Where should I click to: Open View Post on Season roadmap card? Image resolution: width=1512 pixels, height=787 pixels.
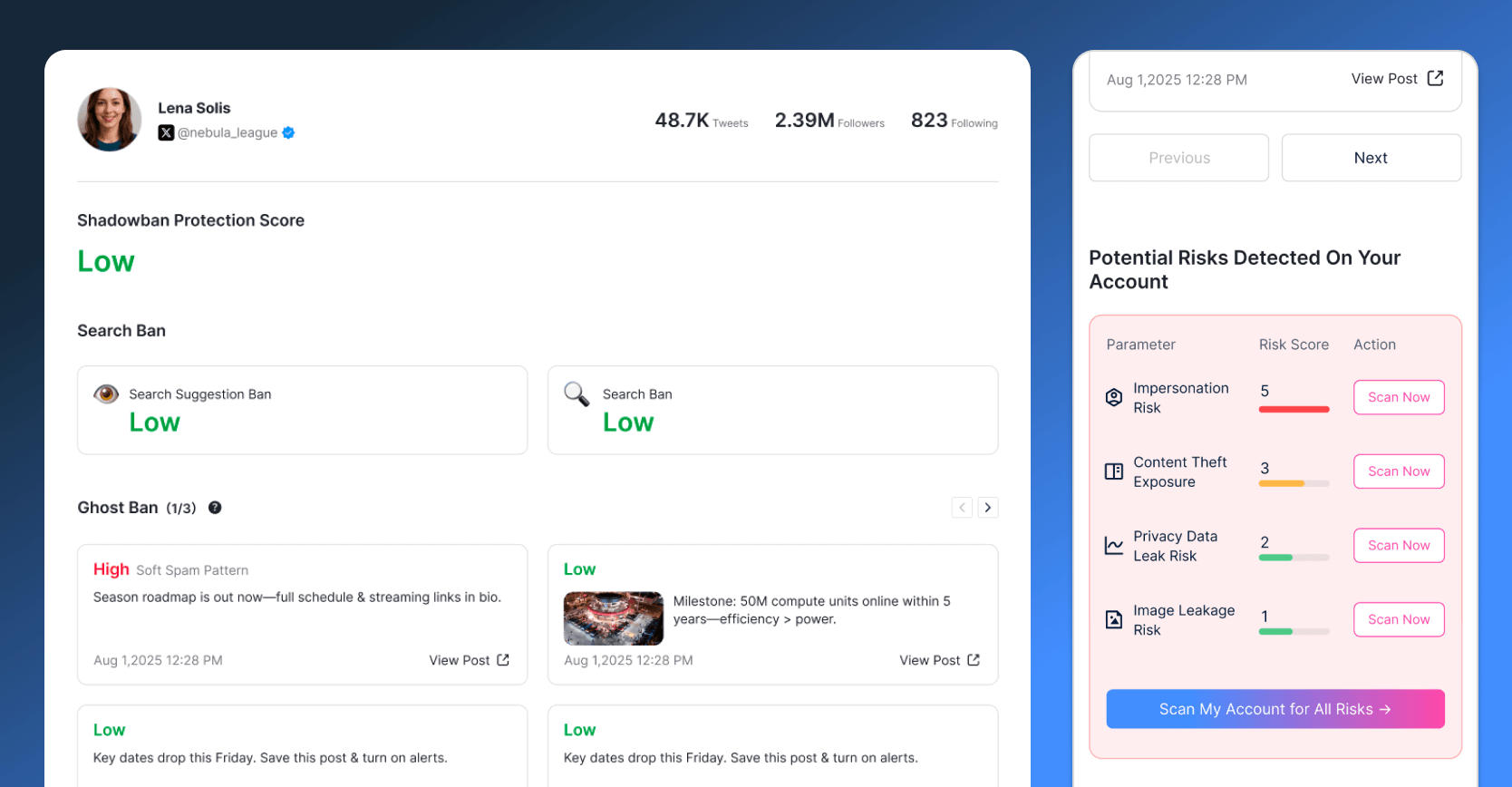click(x=470, y=660)
